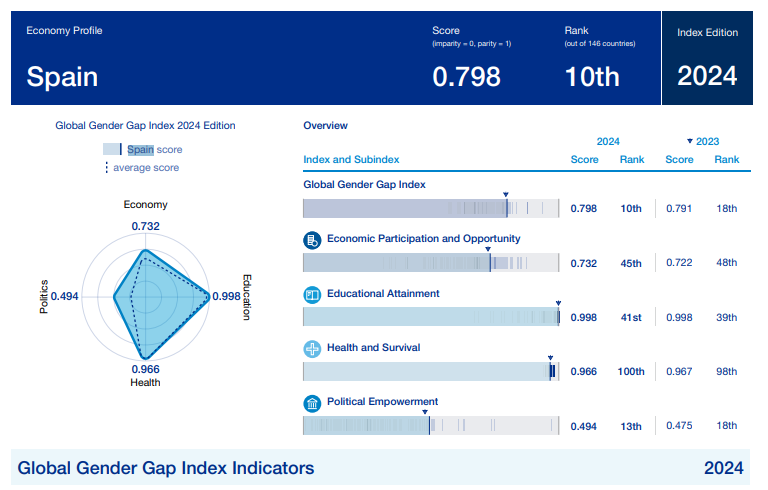Click 'Global Gender Gap Index 2024 Edition' heading
768x490 pixels.
145,125
